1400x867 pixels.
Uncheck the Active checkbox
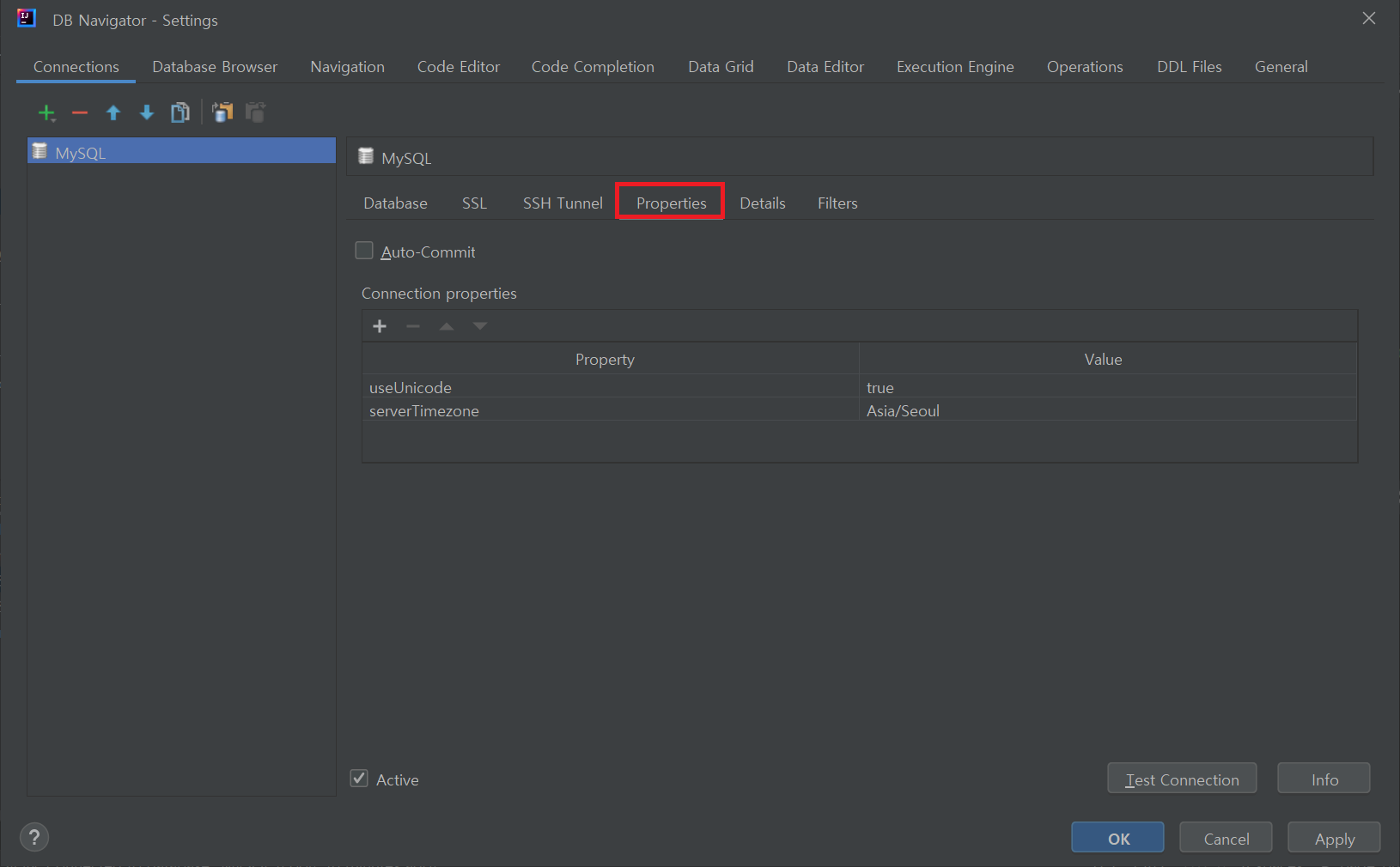pos(359,779)
